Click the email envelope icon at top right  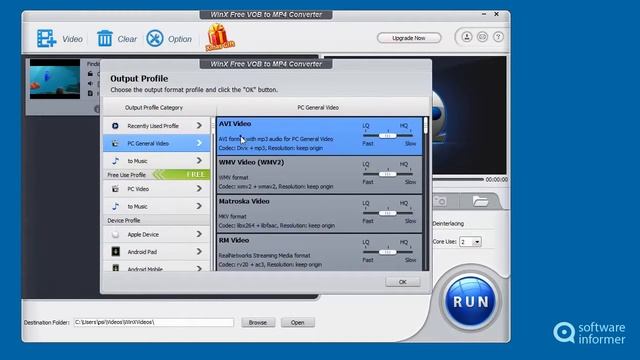pos(482,37)
